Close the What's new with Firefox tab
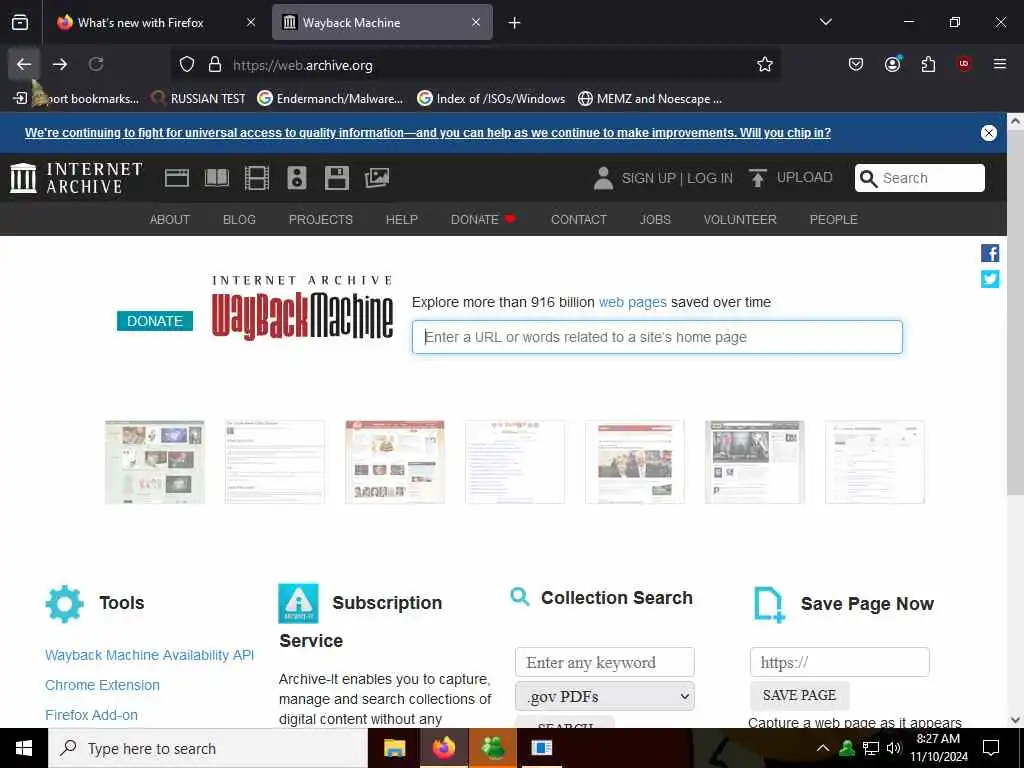The width and height of the screenshot is (1024, 768). coord(251,23)
